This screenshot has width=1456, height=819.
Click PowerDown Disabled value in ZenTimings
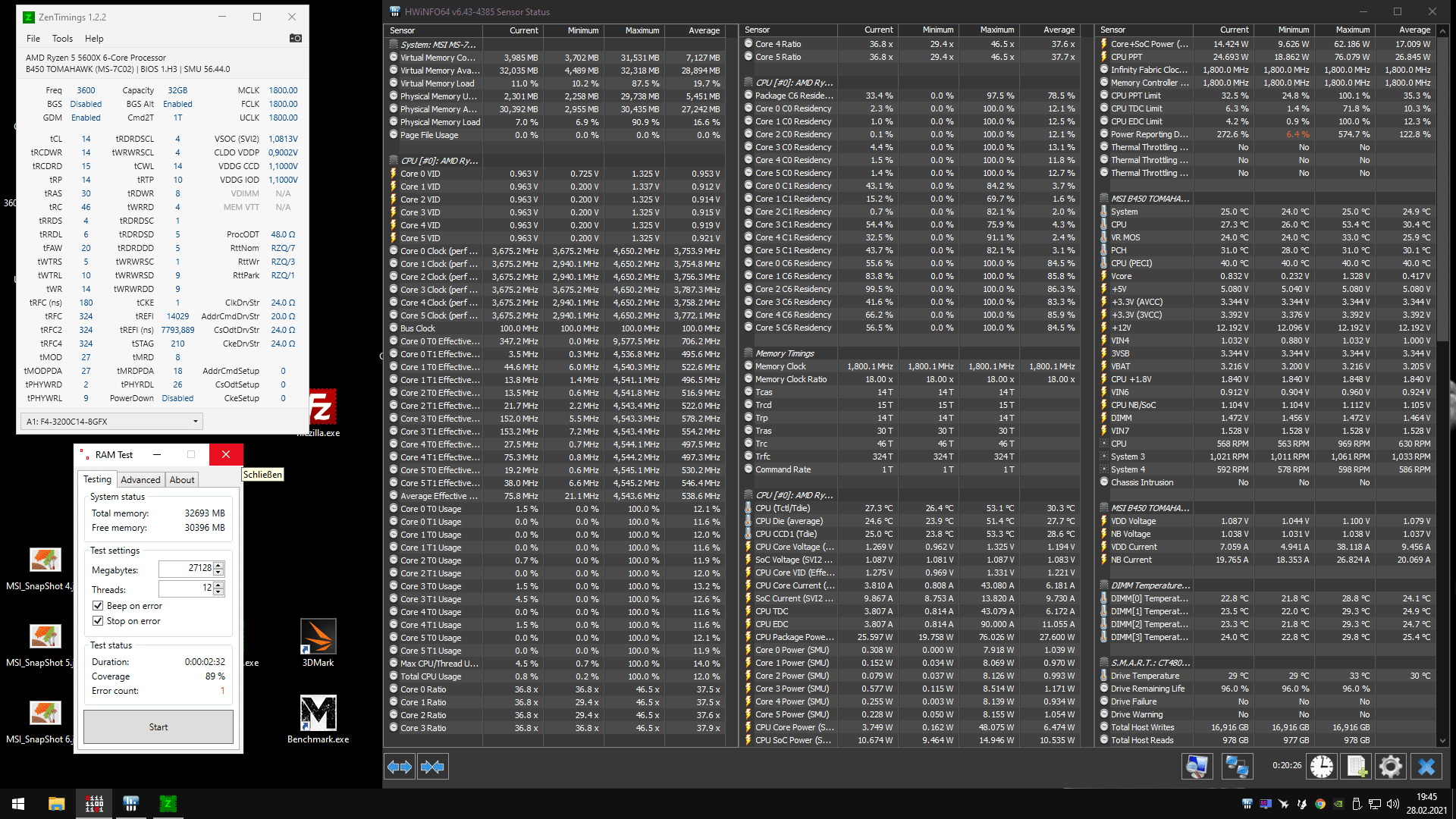point(177,398)
